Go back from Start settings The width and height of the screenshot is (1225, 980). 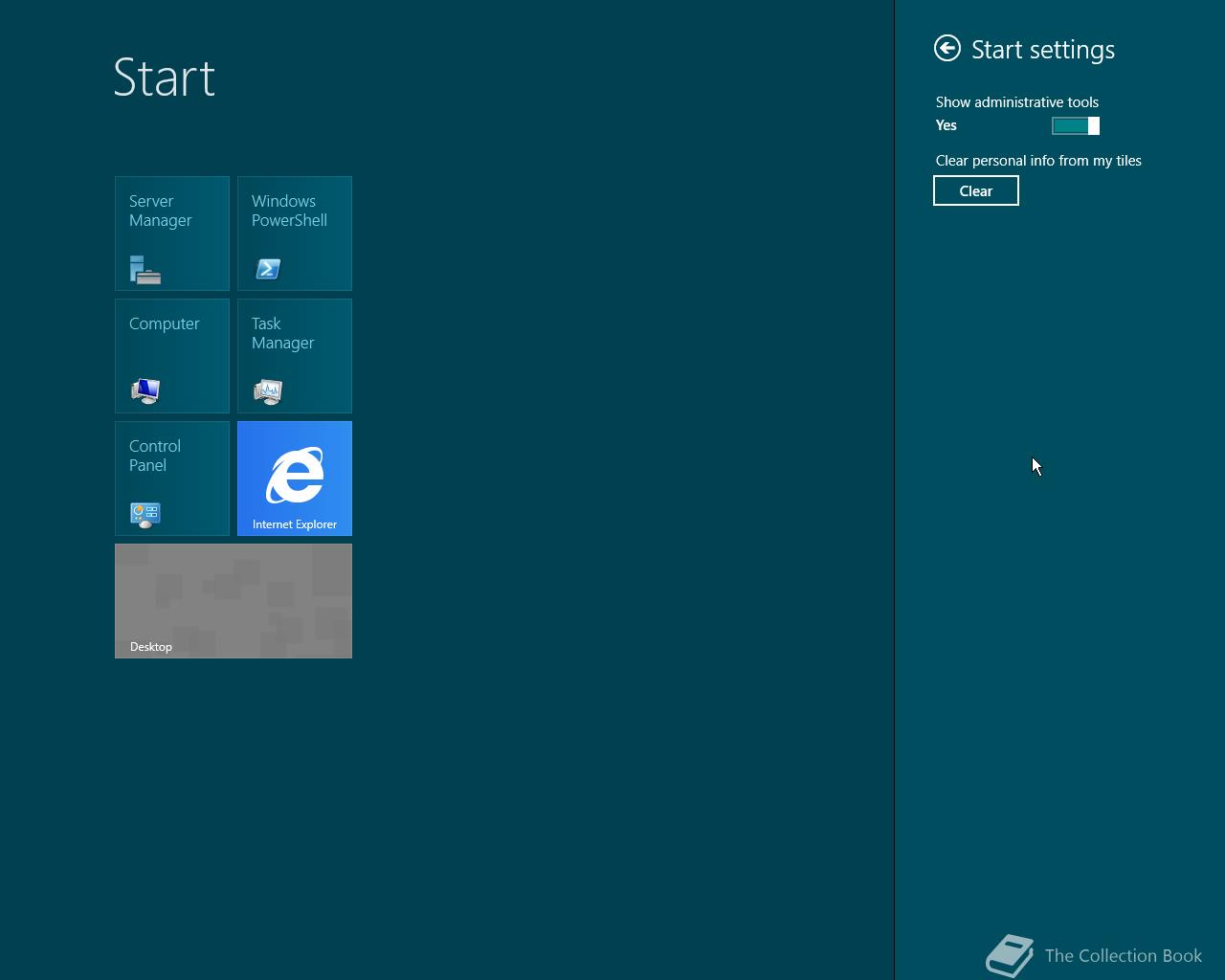tap(947, 48)
